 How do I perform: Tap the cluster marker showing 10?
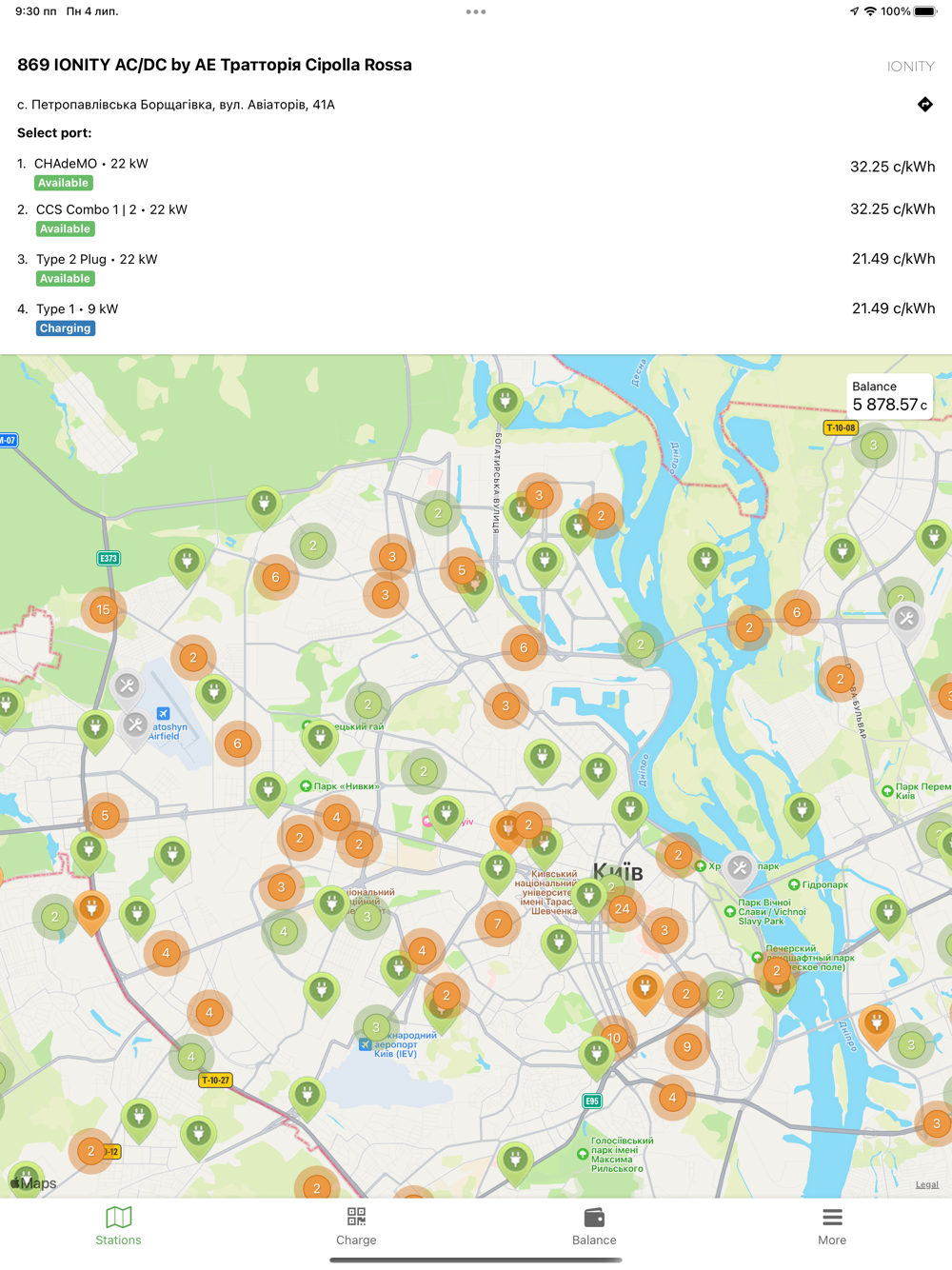click(614, 1038)
